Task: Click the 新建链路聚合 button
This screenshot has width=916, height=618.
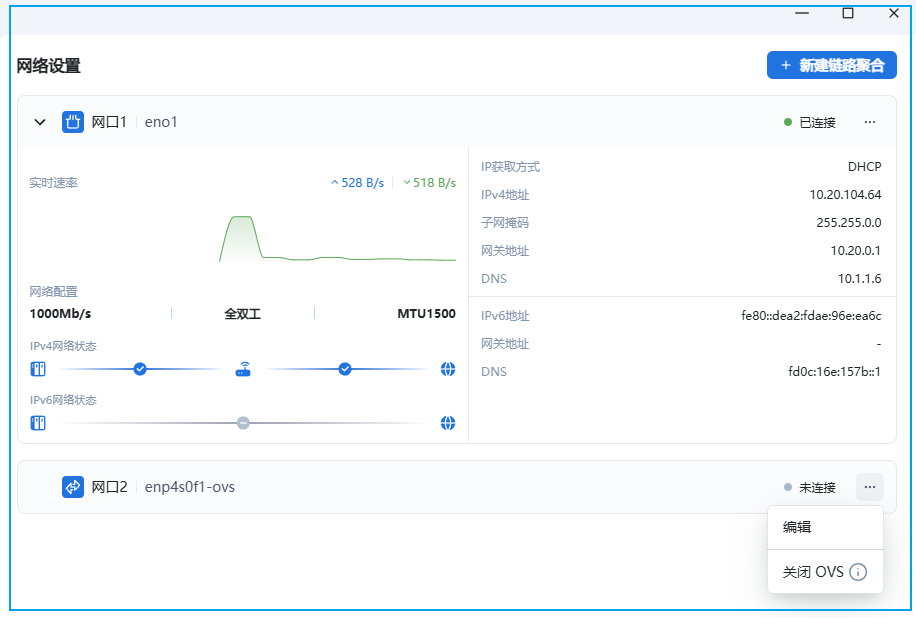Action: (x=832, y=65)
